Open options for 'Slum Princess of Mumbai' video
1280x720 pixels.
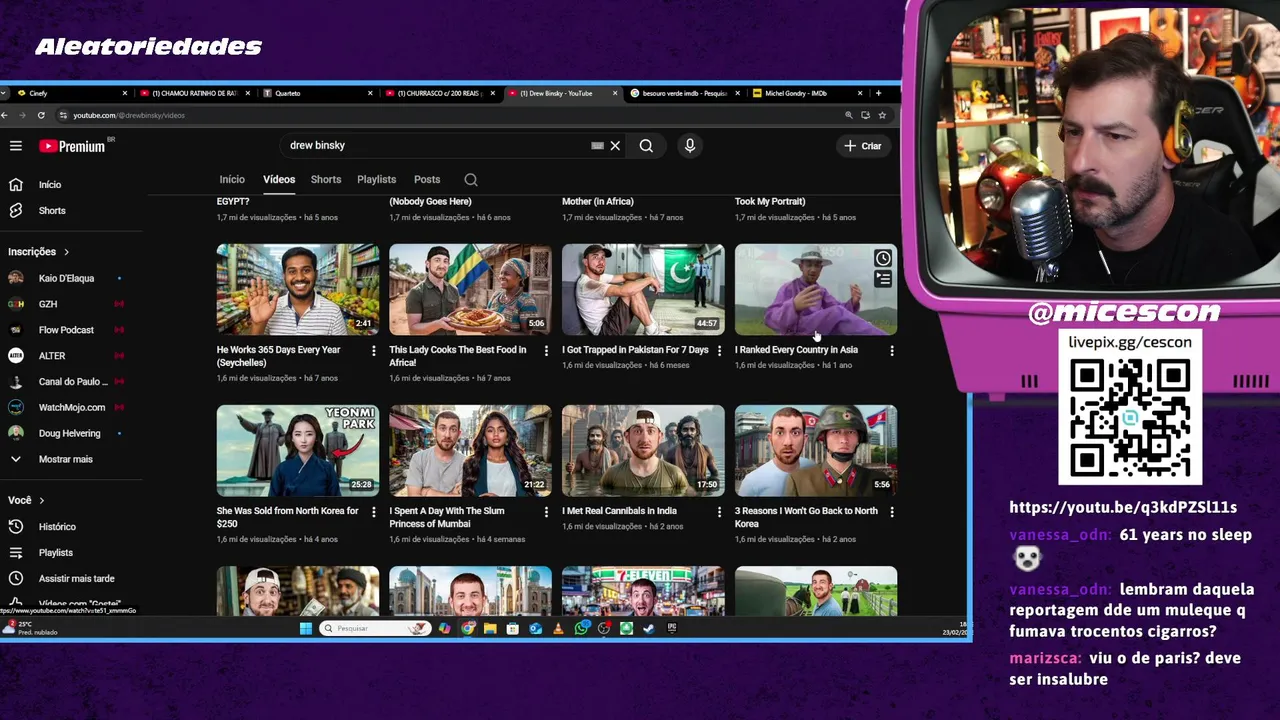pyautogui.click(x=546, y=512)
